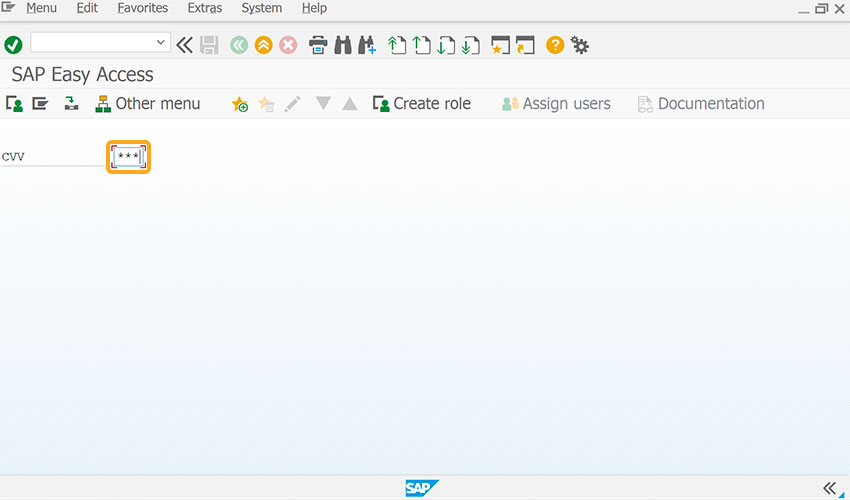Expand status bar with double-chevron

(829, 488)
